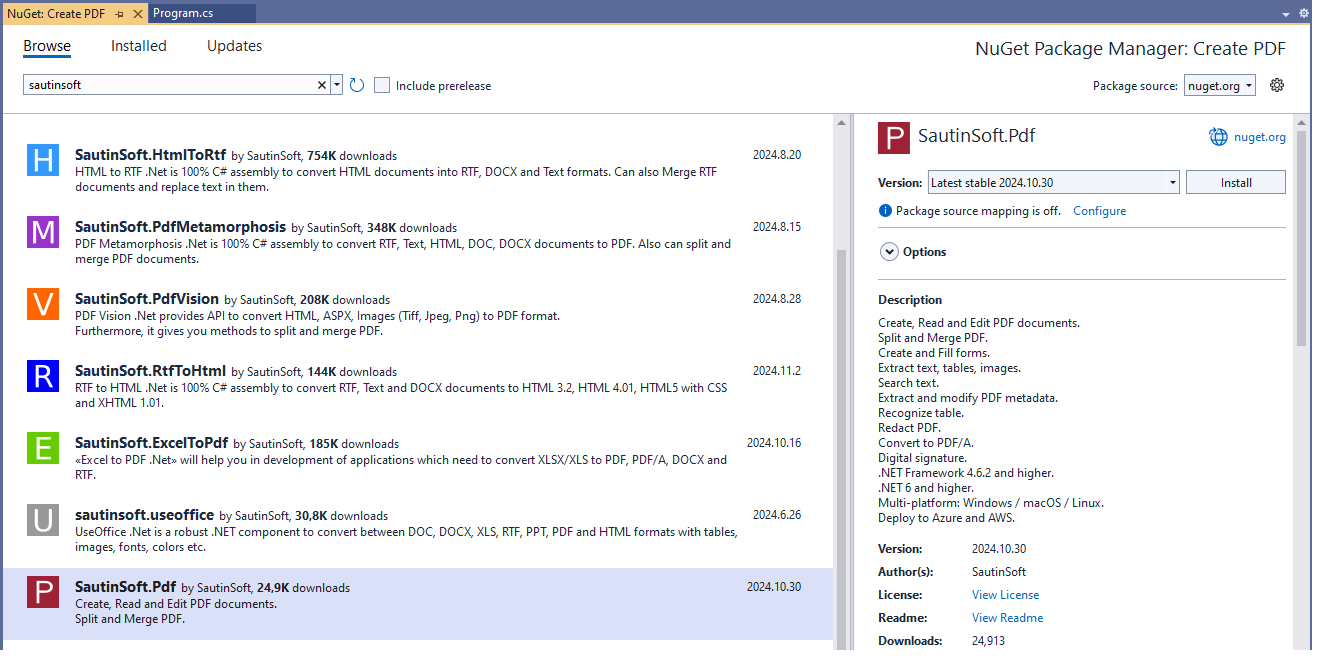Click the sautinsoft.useoffice package icon

pyautogui.click(x=42, y=520)
